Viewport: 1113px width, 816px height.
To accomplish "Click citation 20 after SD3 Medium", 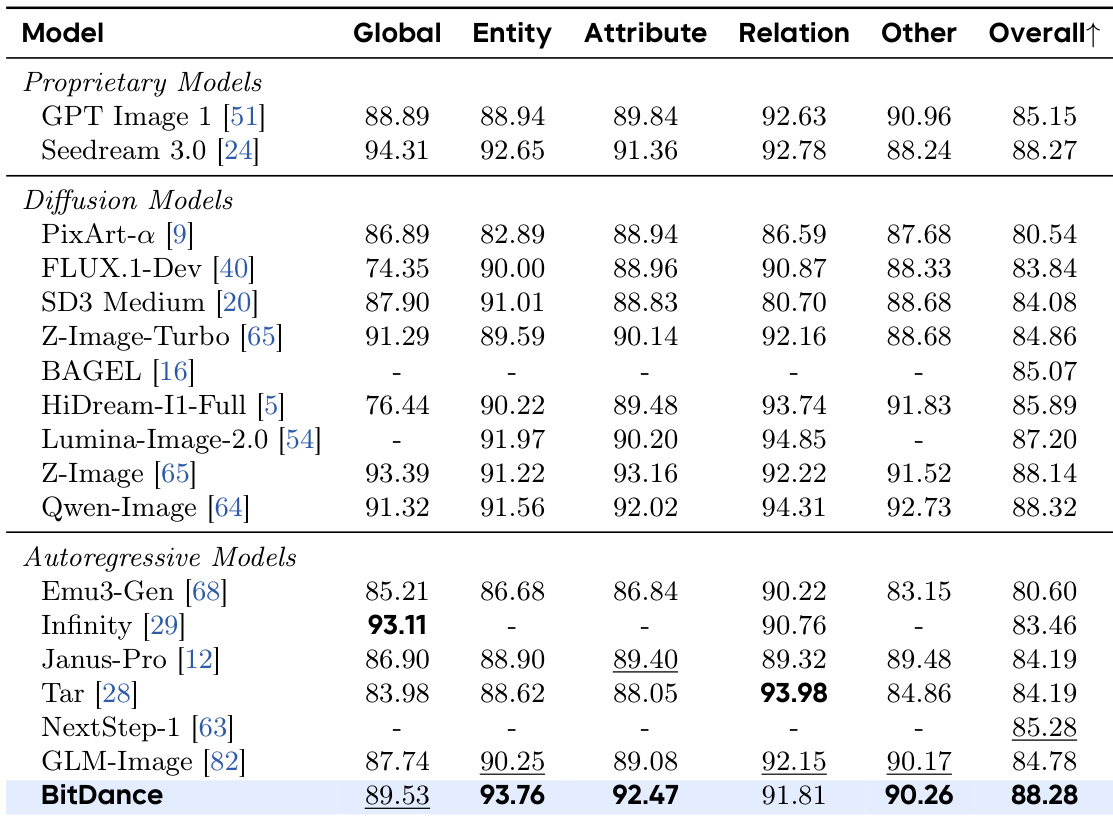I will 236,303.
